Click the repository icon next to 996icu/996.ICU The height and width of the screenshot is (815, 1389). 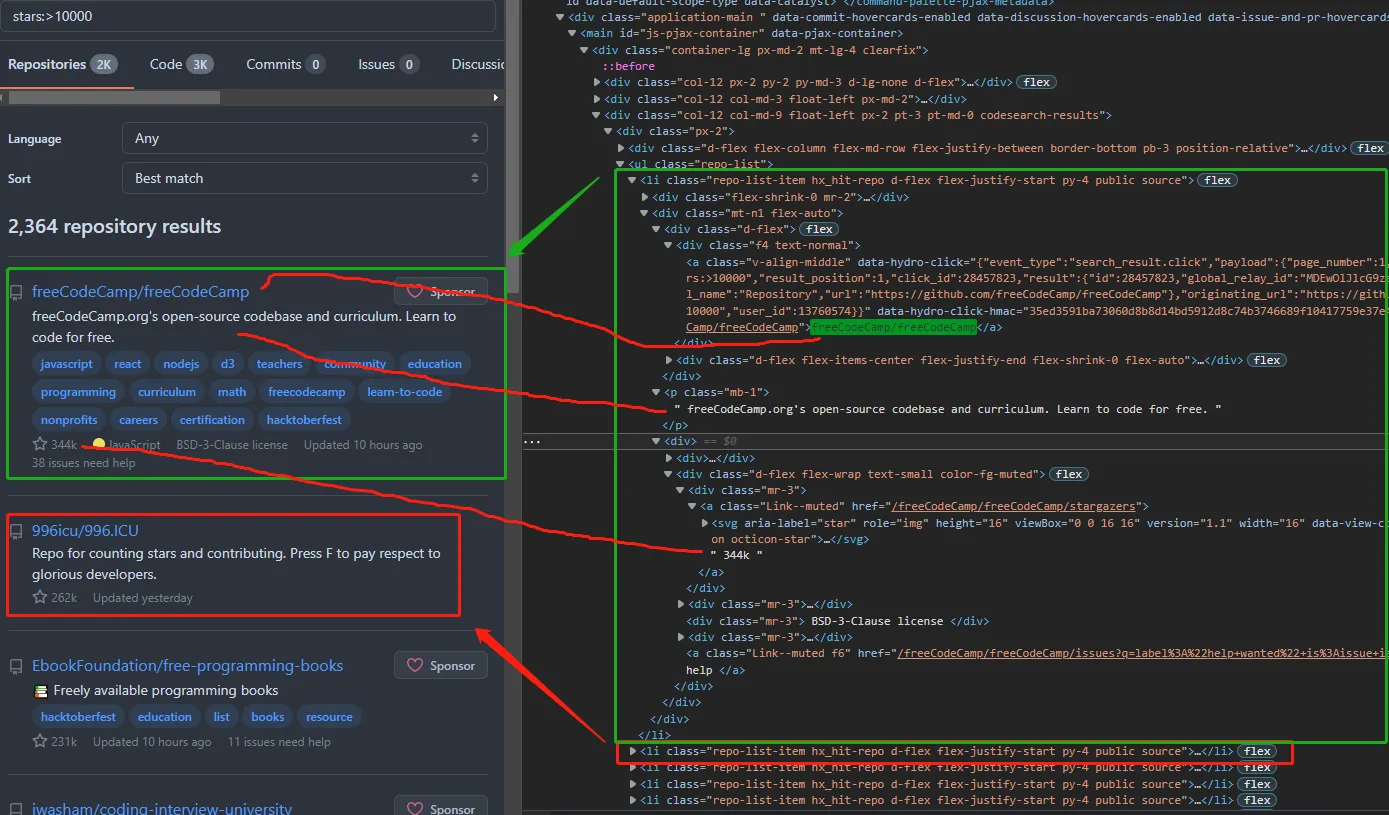tap(16, 531)
